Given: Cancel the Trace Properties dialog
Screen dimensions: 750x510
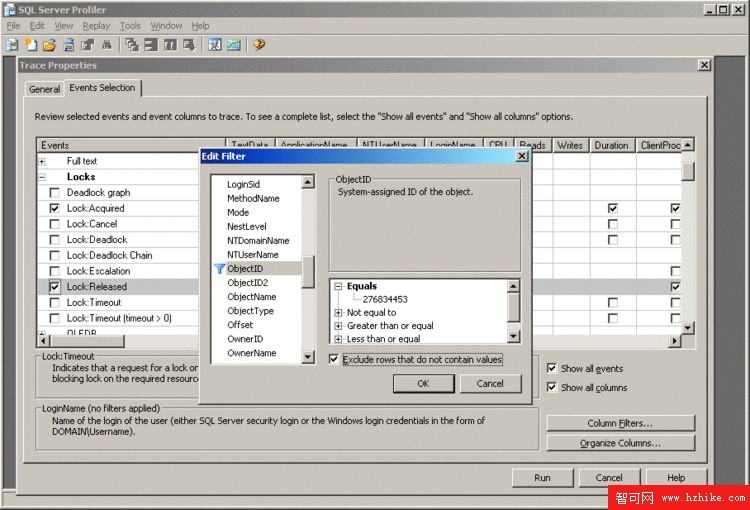Looking at the screenshot, I should [x=609, y=477].
